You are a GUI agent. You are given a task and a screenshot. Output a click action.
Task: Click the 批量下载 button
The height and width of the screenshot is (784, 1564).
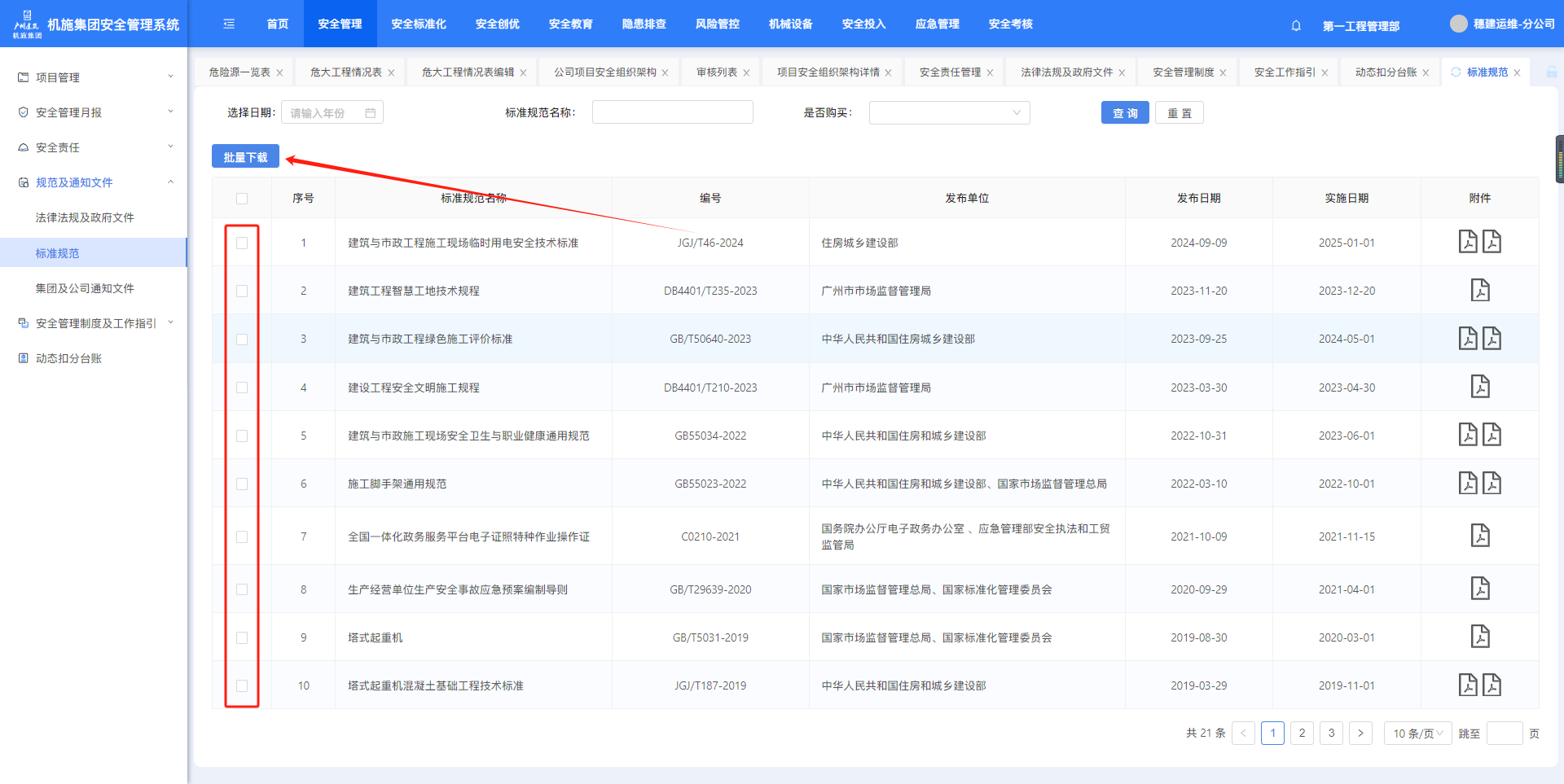coord(245,157)
